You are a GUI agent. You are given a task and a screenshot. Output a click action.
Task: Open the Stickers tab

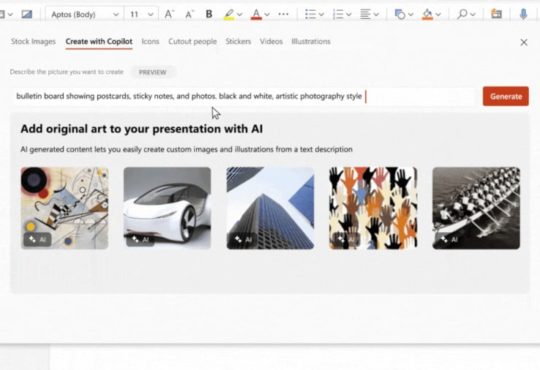point(238,42)
